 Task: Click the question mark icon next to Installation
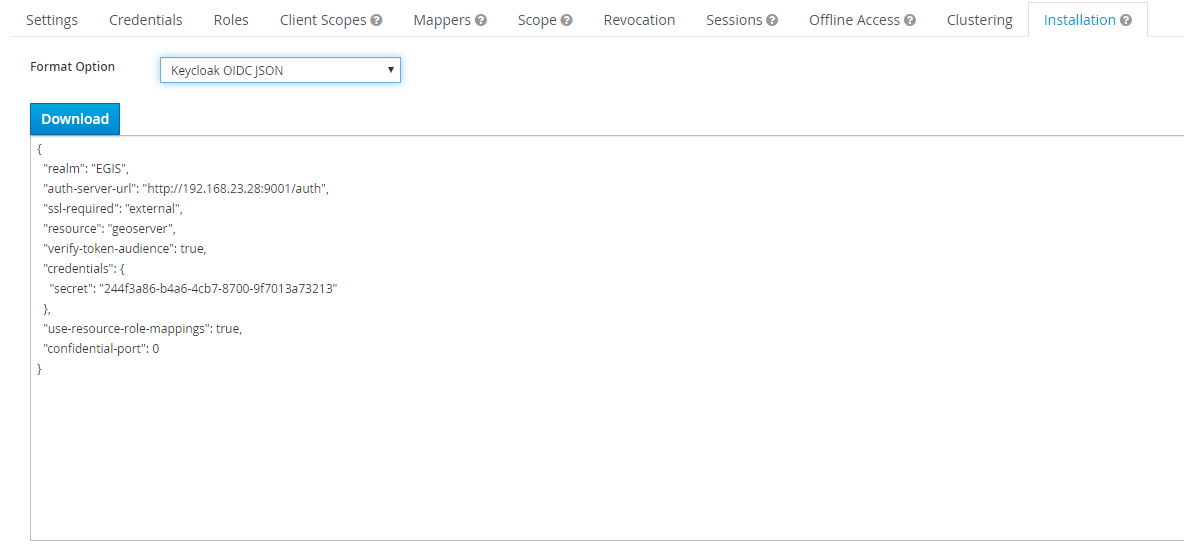[1126, 20]
